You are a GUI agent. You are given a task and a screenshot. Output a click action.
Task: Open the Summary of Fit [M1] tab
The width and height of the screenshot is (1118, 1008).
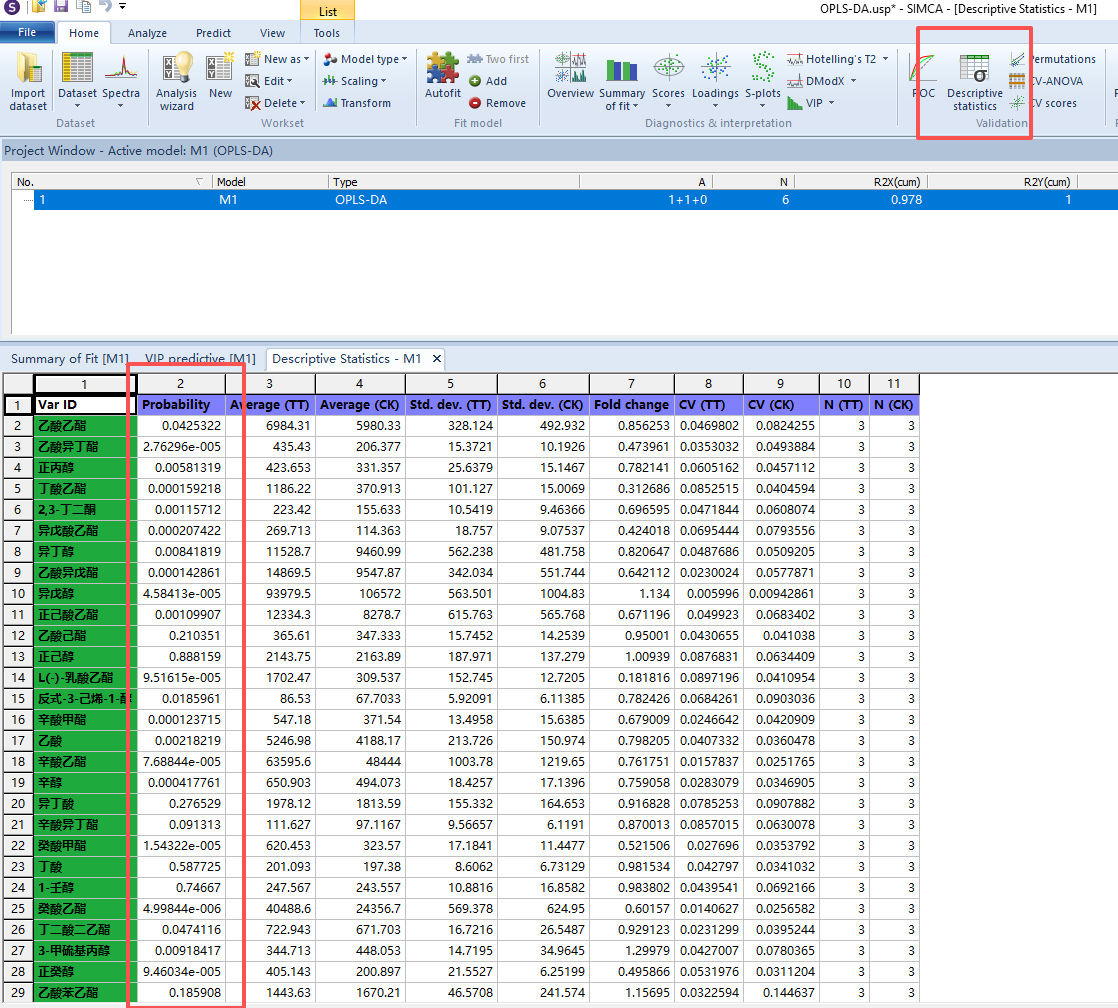(x=69, y=358)
